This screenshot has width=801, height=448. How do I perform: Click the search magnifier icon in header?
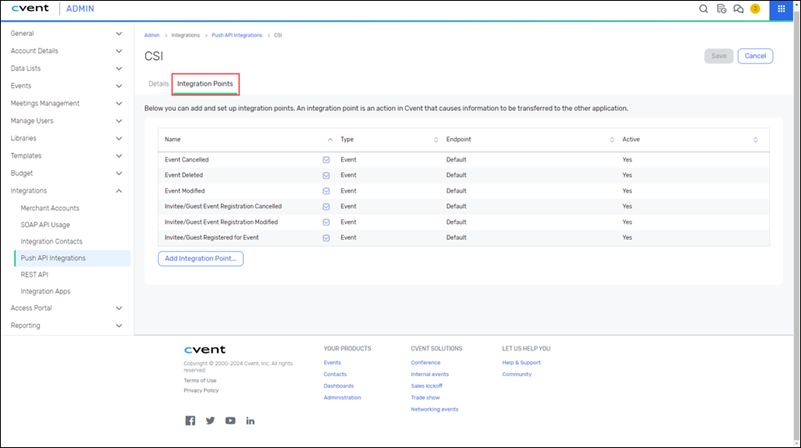pyautogui.click(x=704, y=9)
